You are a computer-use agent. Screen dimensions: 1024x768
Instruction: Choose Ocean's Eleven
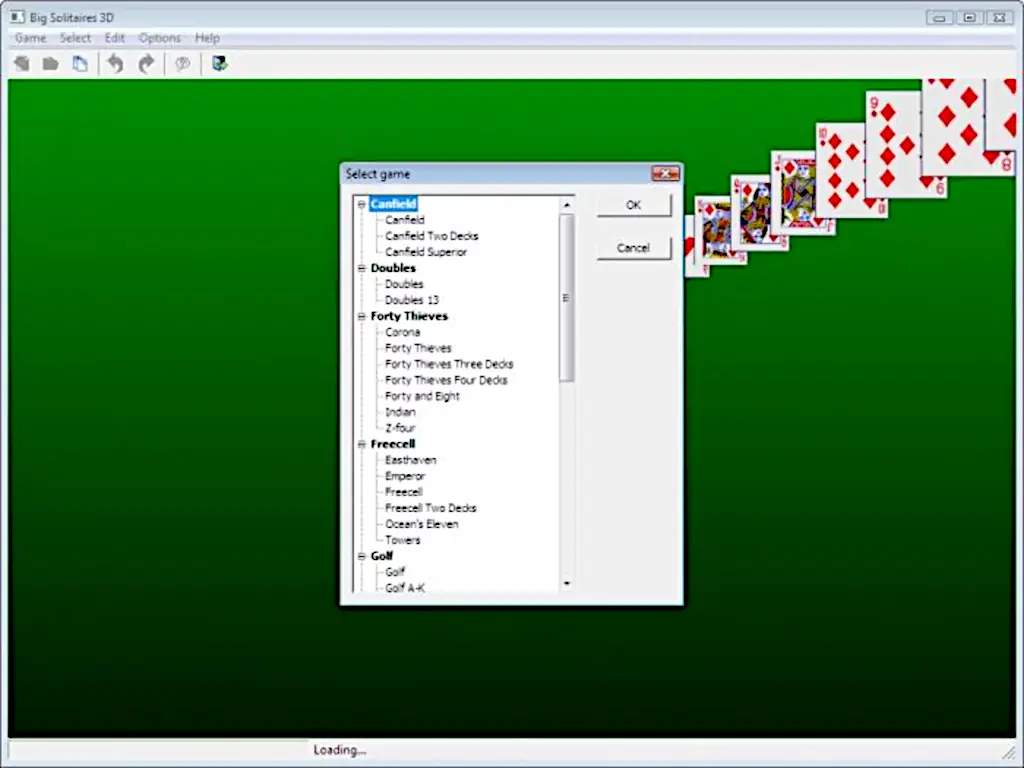pos(422,524)
